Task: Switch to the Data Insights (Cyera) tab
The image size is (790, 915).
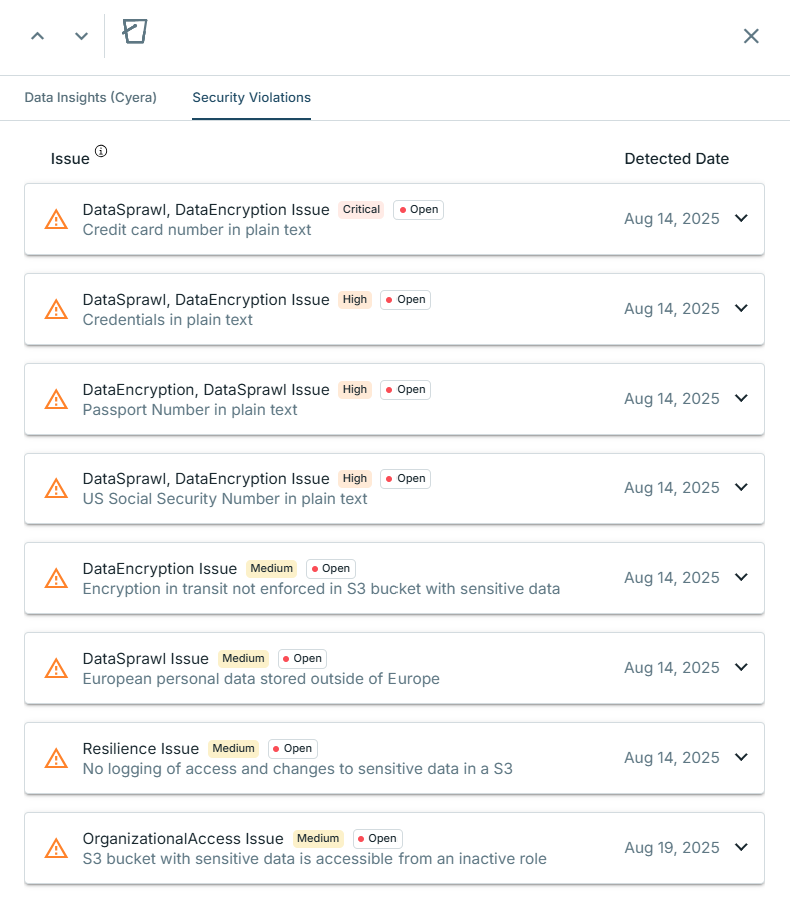Action: click(x=90, y=98)
